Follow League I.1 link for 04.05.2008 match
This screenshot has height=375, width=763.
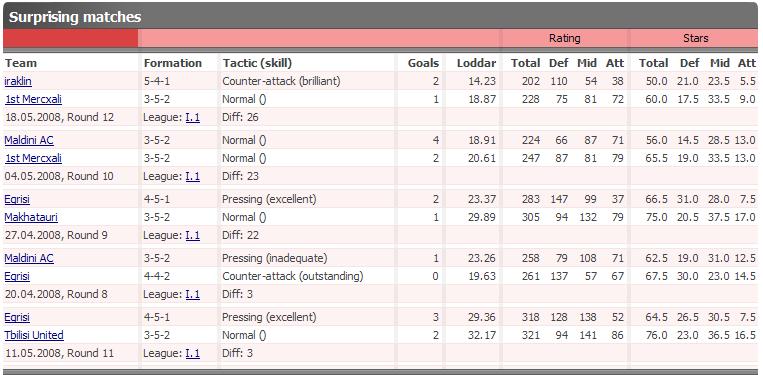pyautogui.click(x=193, y=176)
